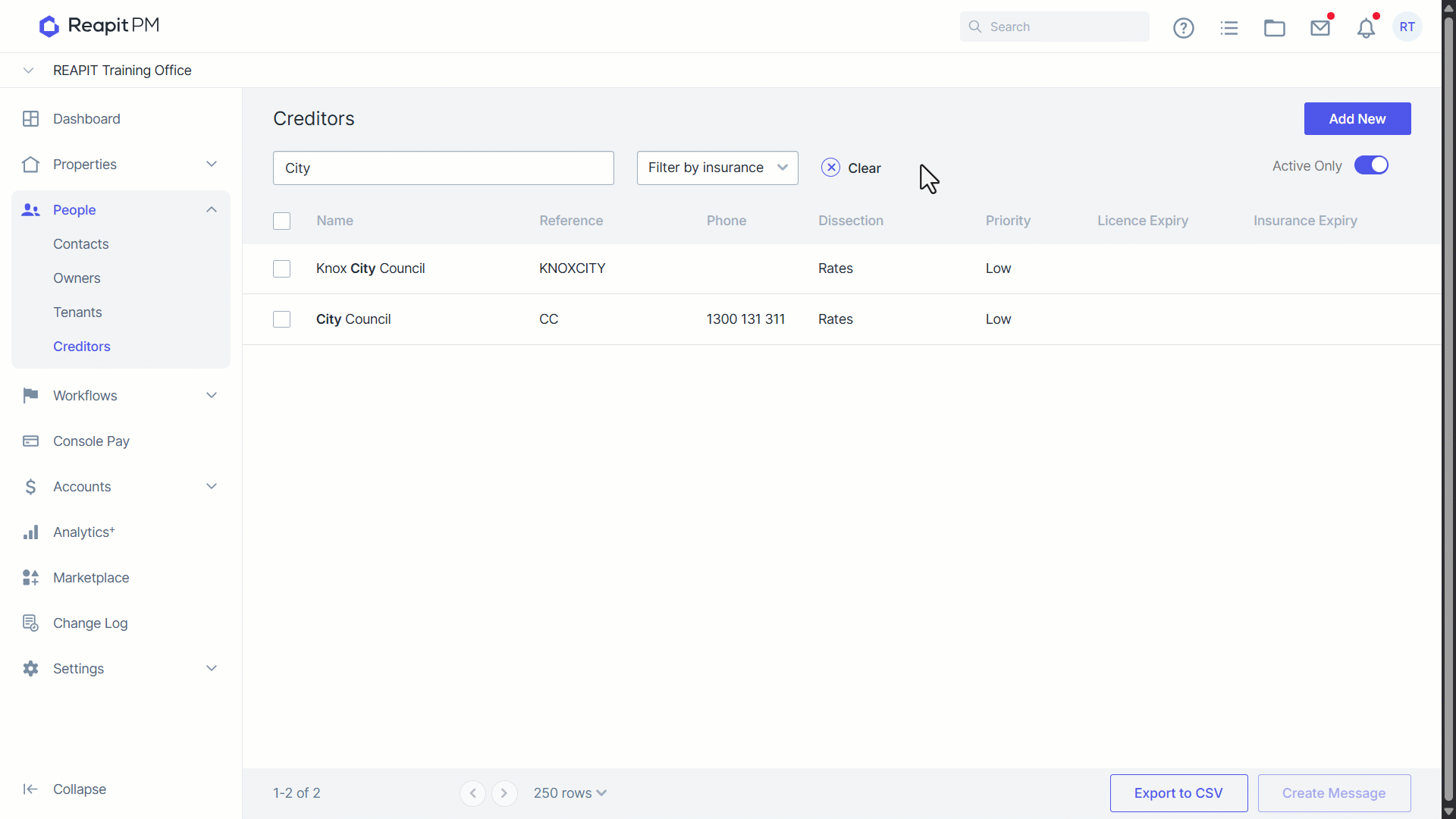The width and height of the screenshot is (1456, 819).
Task: Click the Console Pay card icon
Action: (30, 441)
